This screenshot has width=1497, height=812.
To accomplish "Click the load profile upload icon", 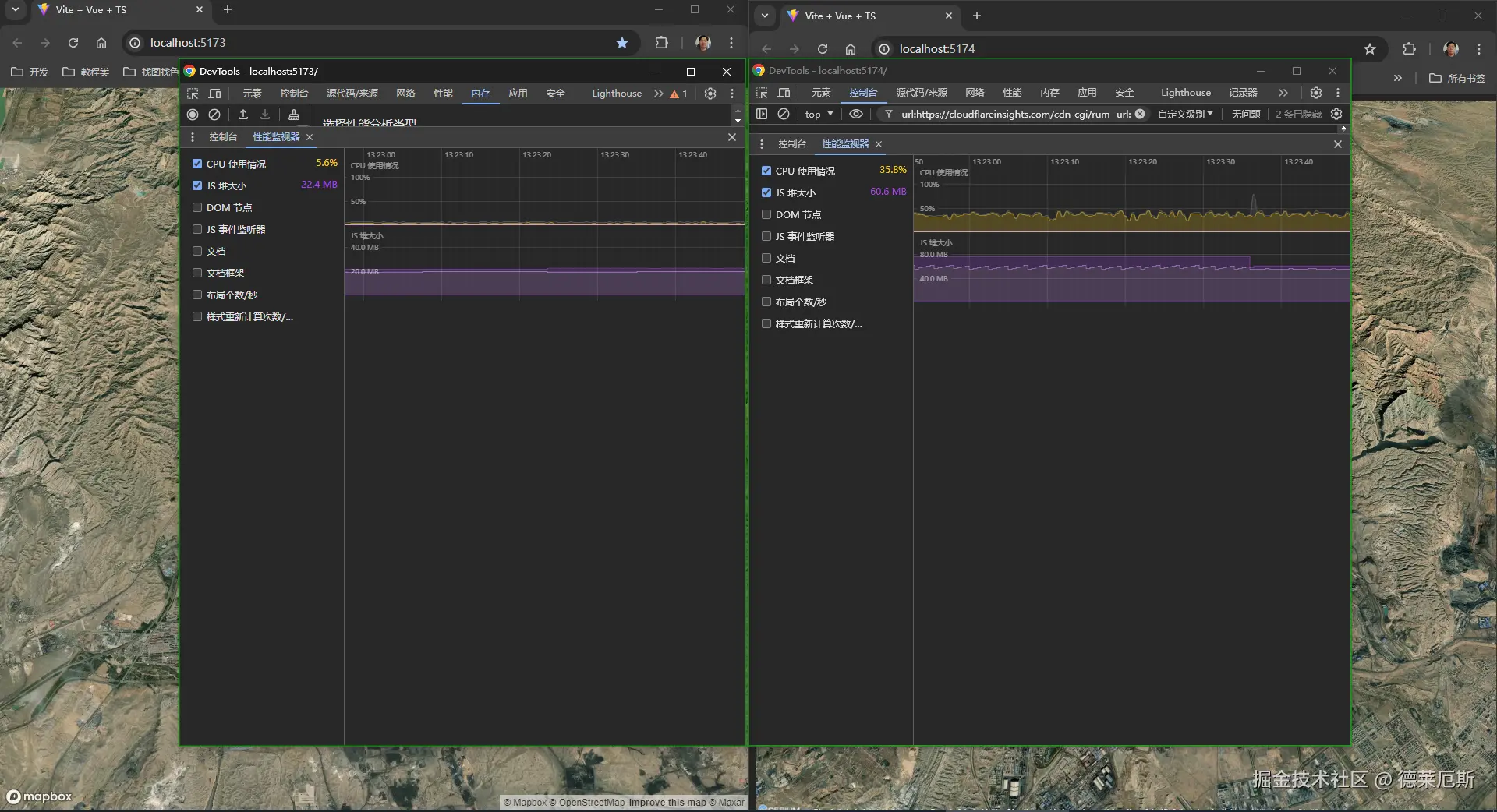I will pos(243,115).
